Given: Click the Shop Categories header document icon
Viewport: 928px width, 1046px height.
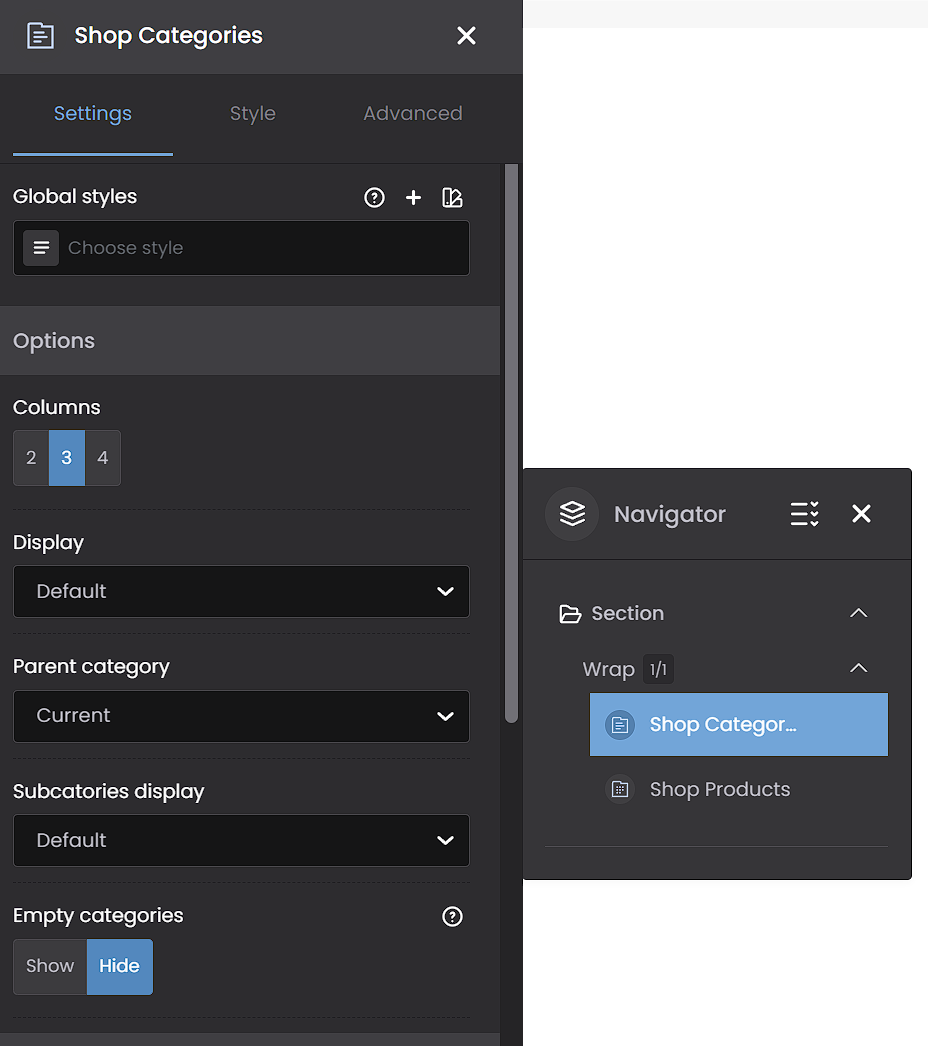Looking at the screenshot, I should click(40, 35).
